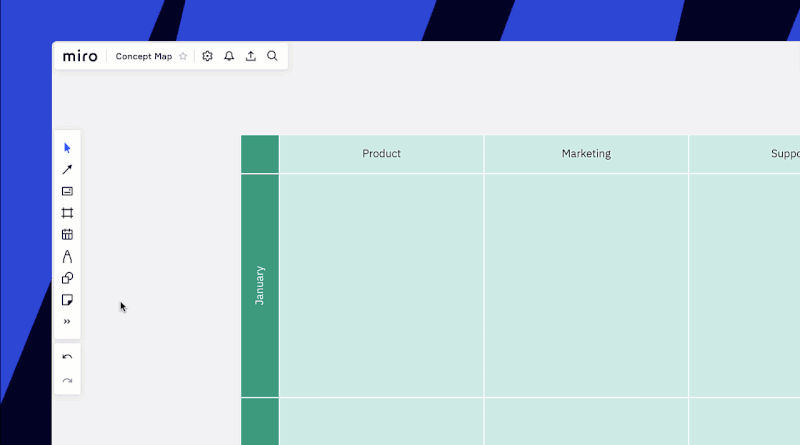The width and height of the screenshot is (800, 445).
Task: Select the cursor selection tool
Action: click(67, 148)
